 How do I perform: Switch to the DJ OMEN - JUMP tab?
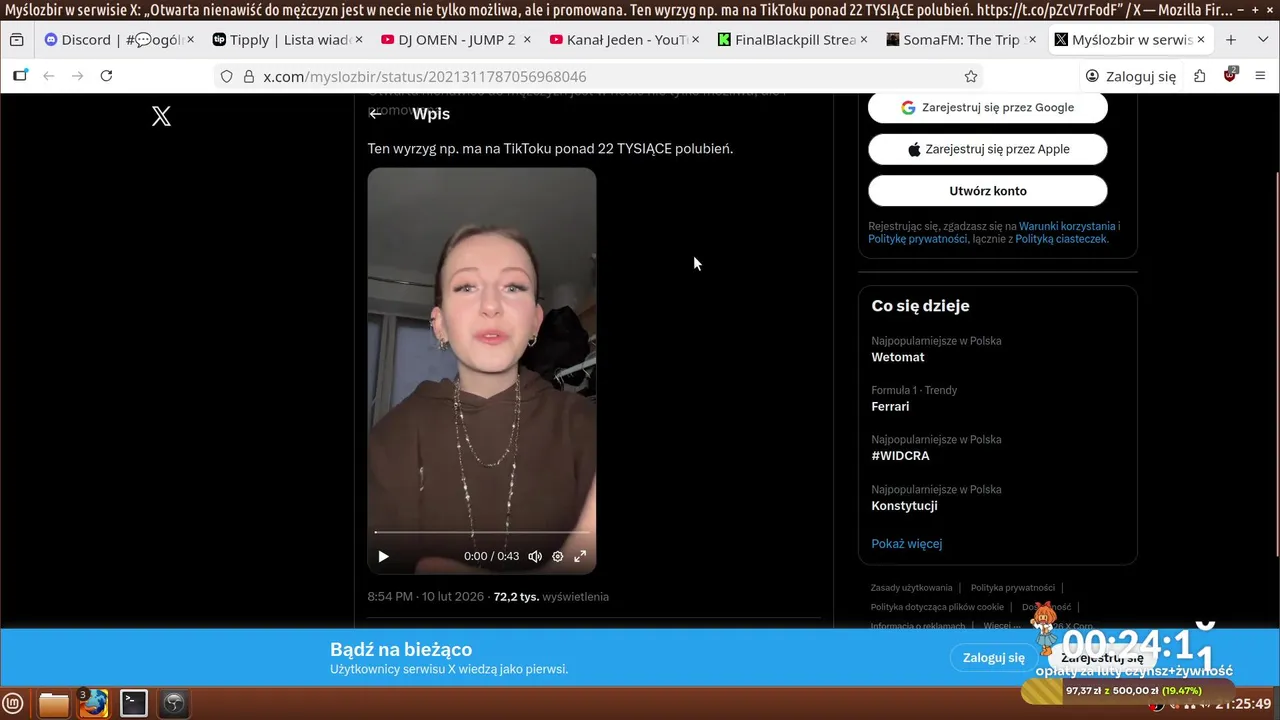pos(455,40)
